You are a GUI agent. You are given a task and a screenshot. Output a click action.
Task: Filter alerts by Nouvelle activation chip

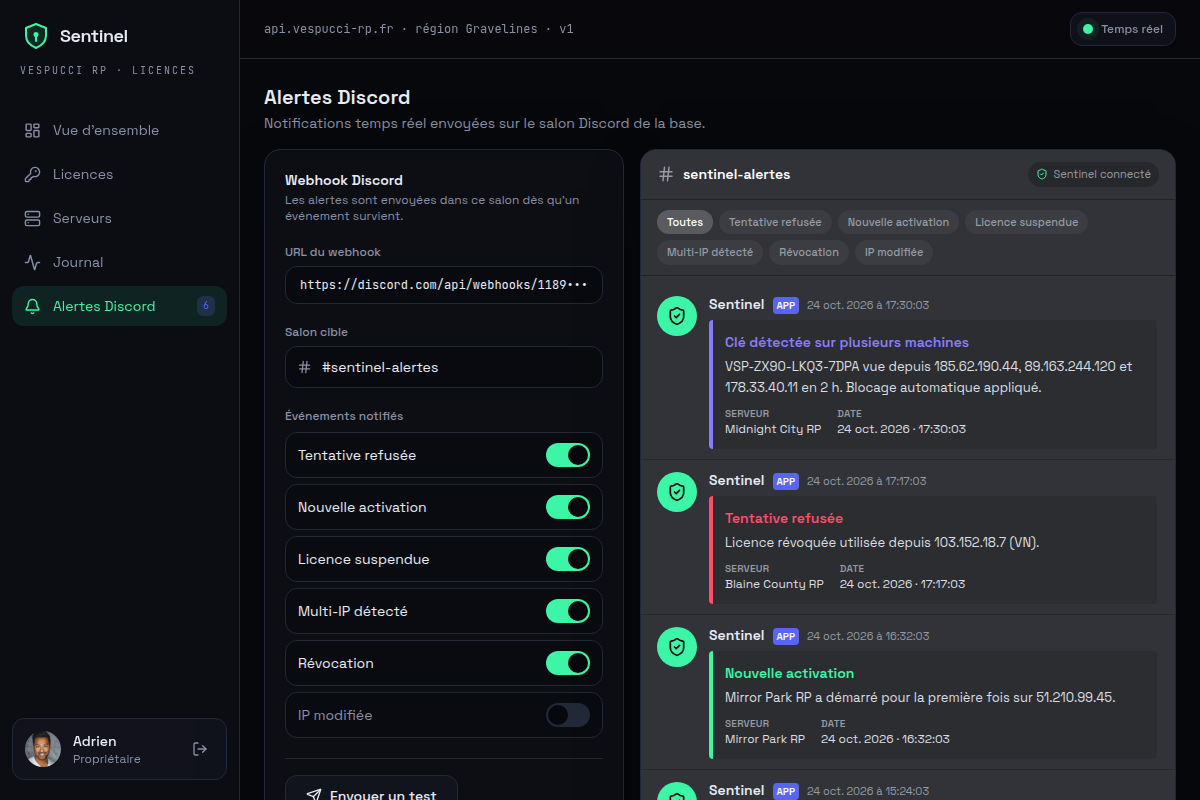click(898, 222)
